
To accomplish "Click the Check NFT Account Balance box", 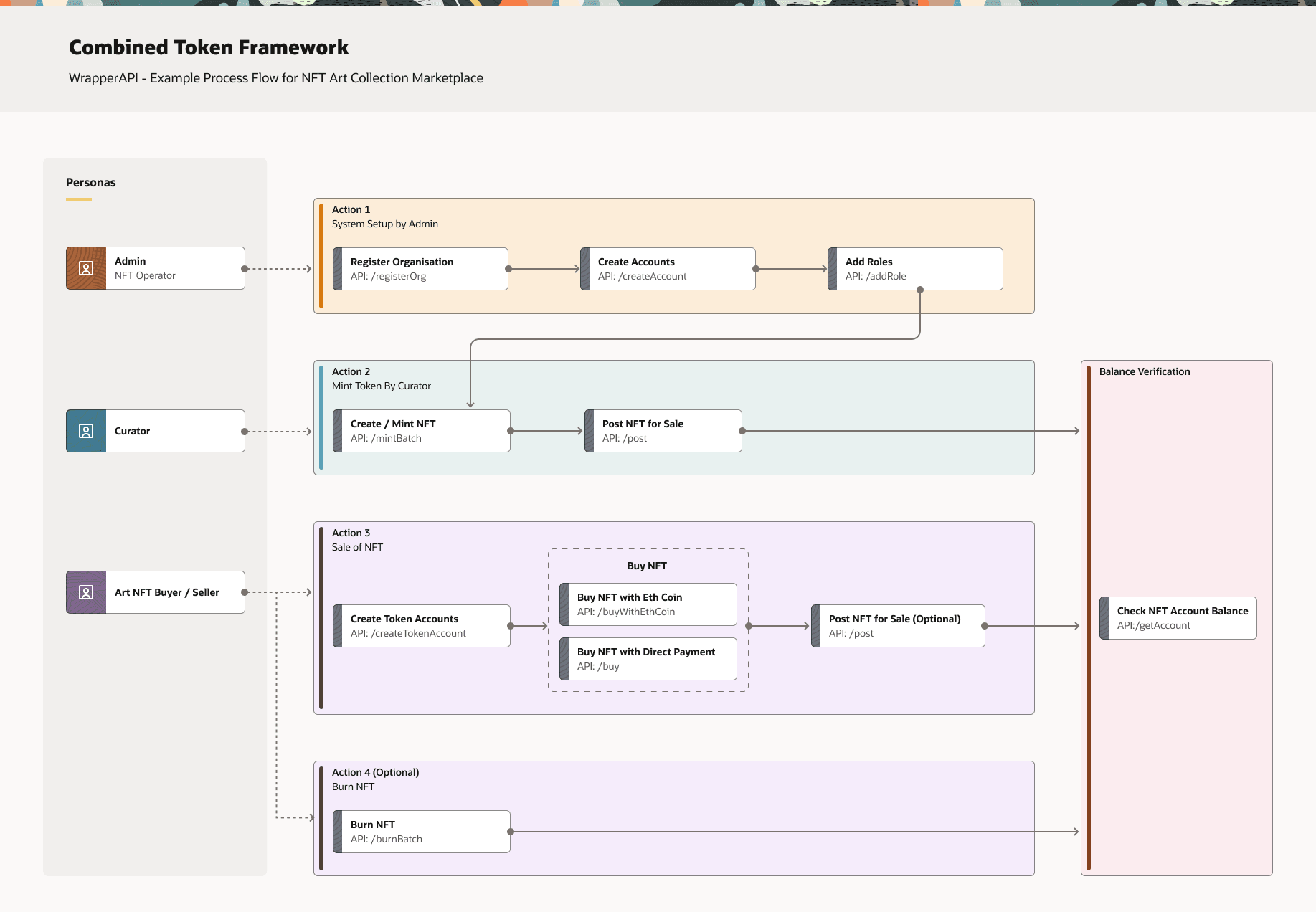I will point(1178,618).
